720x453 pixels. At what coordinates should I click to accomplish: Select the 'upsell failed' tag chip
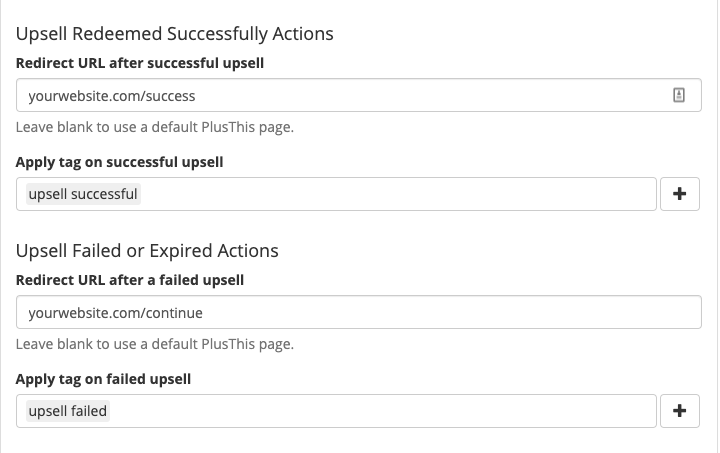click(68, 411)
